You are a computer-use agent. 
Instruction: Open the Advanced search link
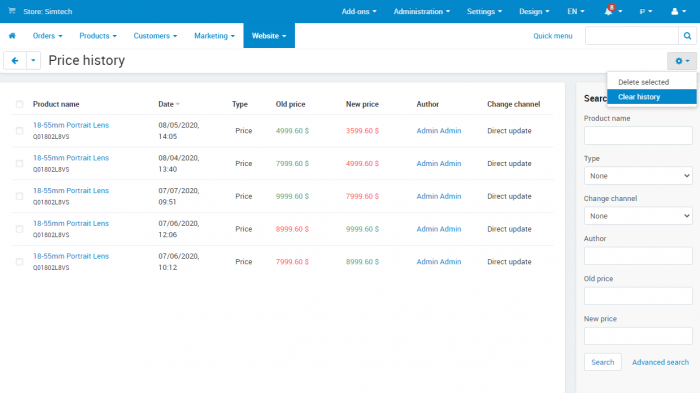click(660, 362)
